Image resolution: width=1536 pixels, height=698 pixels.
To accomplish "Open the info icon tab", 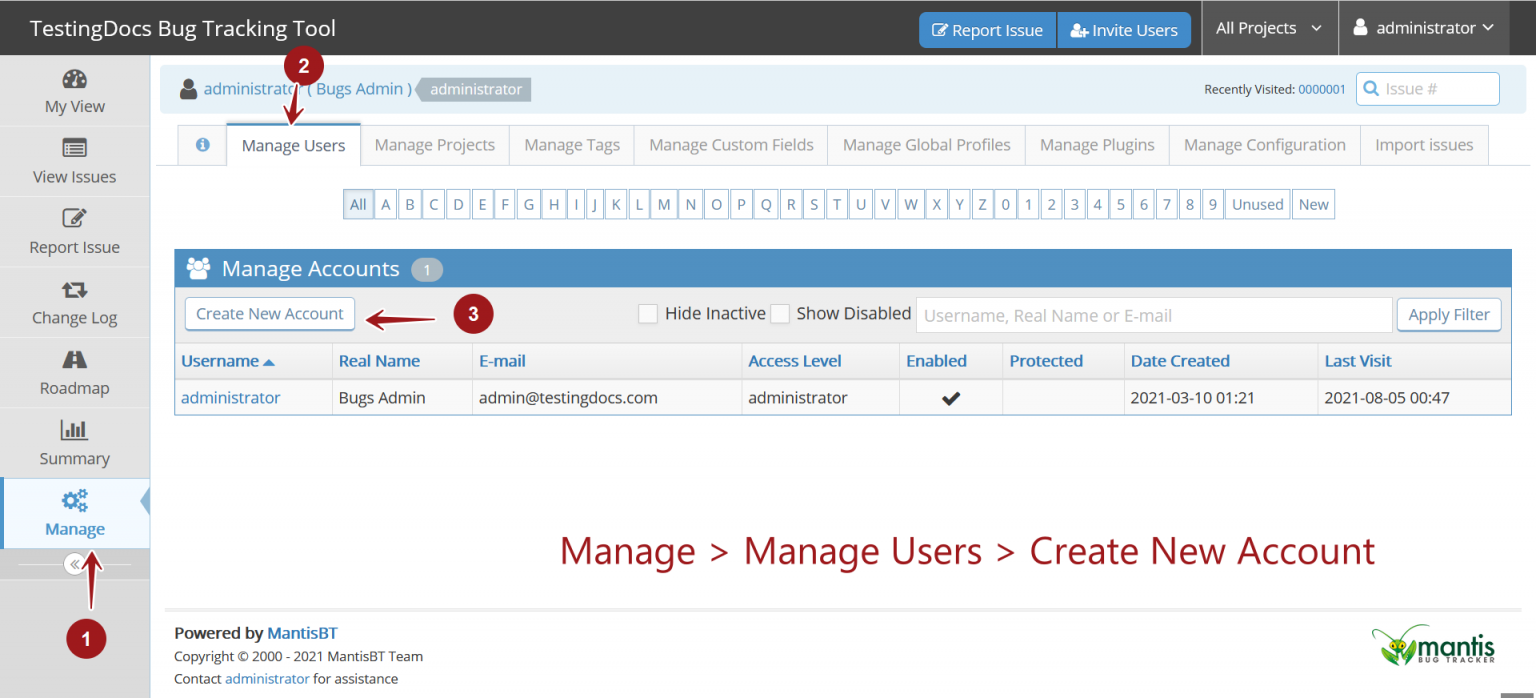I will (203, 145).
